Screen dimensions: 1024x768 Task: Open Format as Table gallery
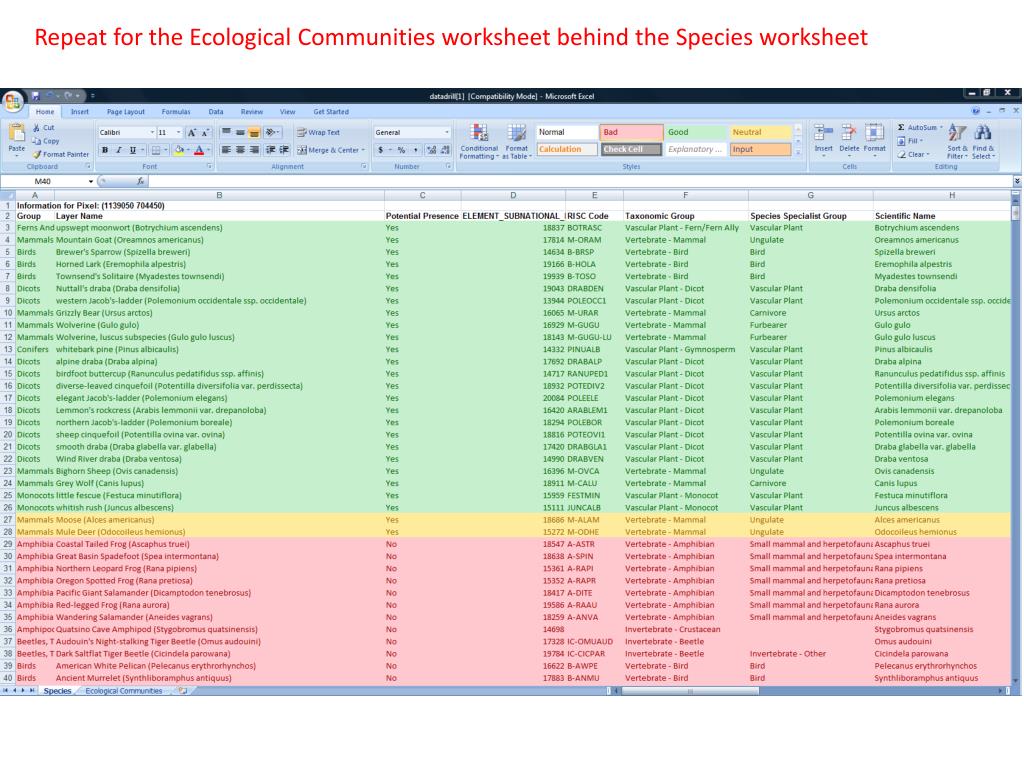click(x=516, y=141)
